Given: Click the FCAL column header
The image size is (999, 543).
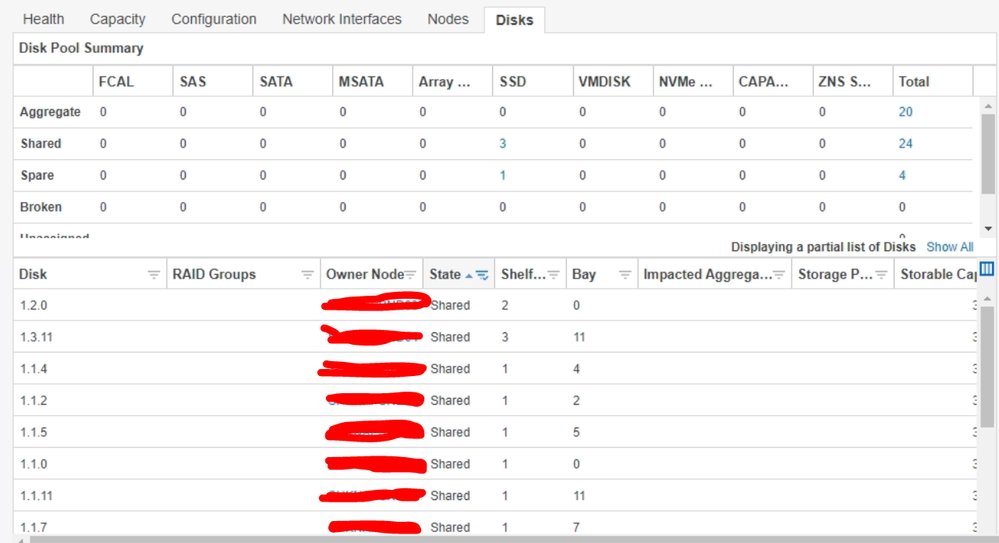Looking at the screenshot, I should click(116, 82).
